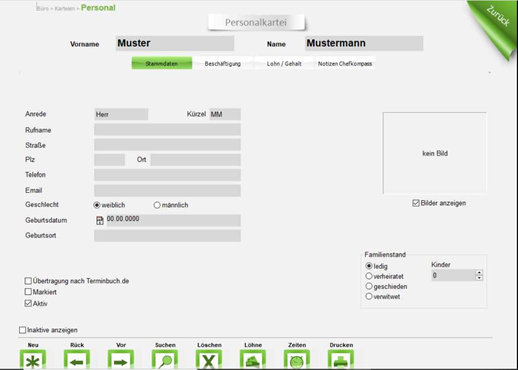518x370 pixels.
Task: Enable Übertragung nach Terminbuch.de checkbox
Action: tap(28, 281)
